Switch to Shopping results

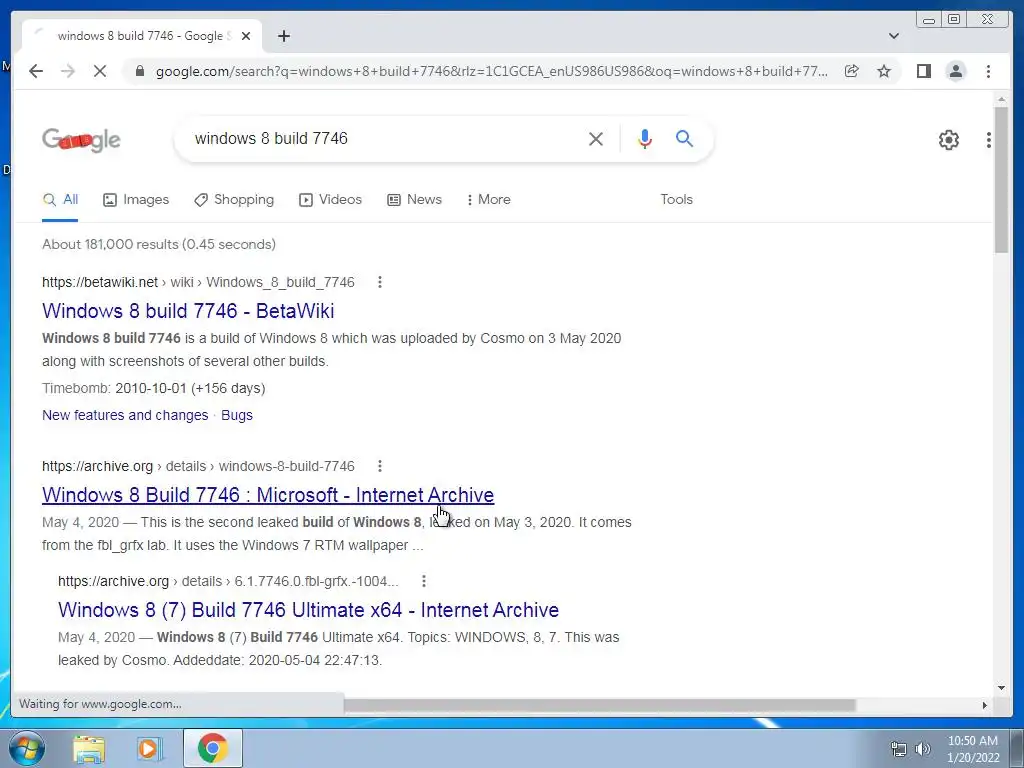click(x=234, y=200)
